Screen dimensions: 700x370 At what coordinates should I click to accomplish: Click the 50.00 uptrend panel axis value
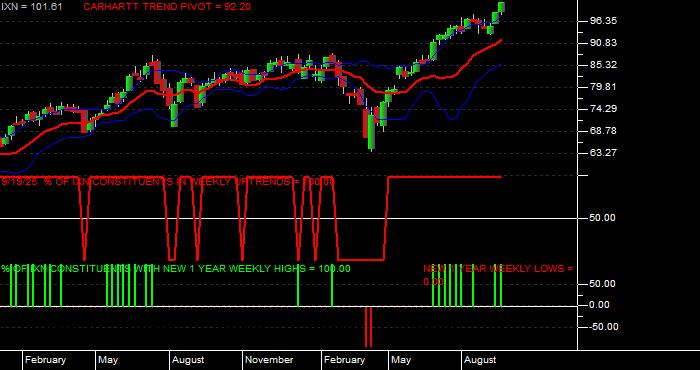pos(603,218)
